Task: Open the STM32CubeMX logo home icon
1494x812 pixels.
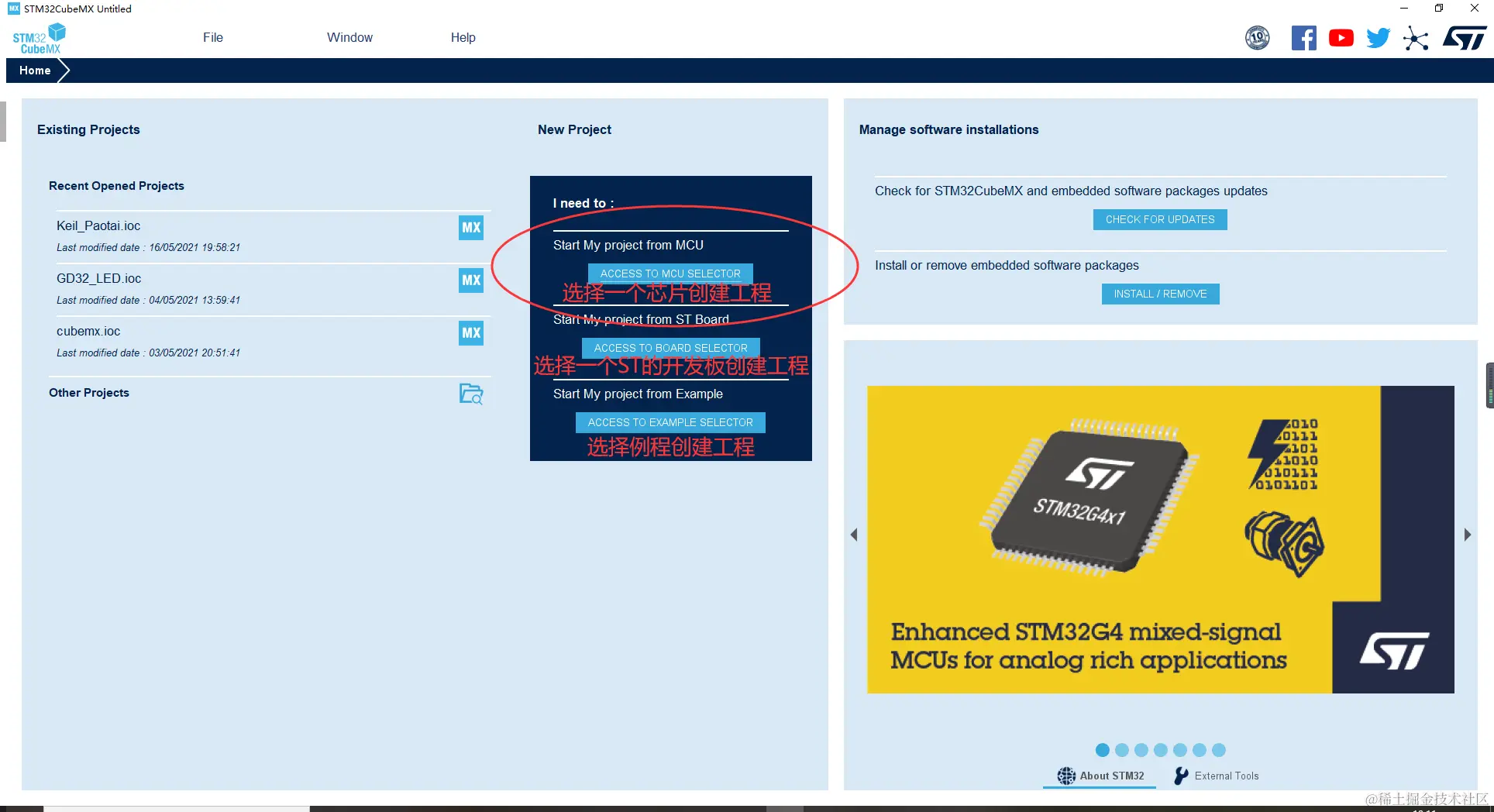Action: (39, 38)
